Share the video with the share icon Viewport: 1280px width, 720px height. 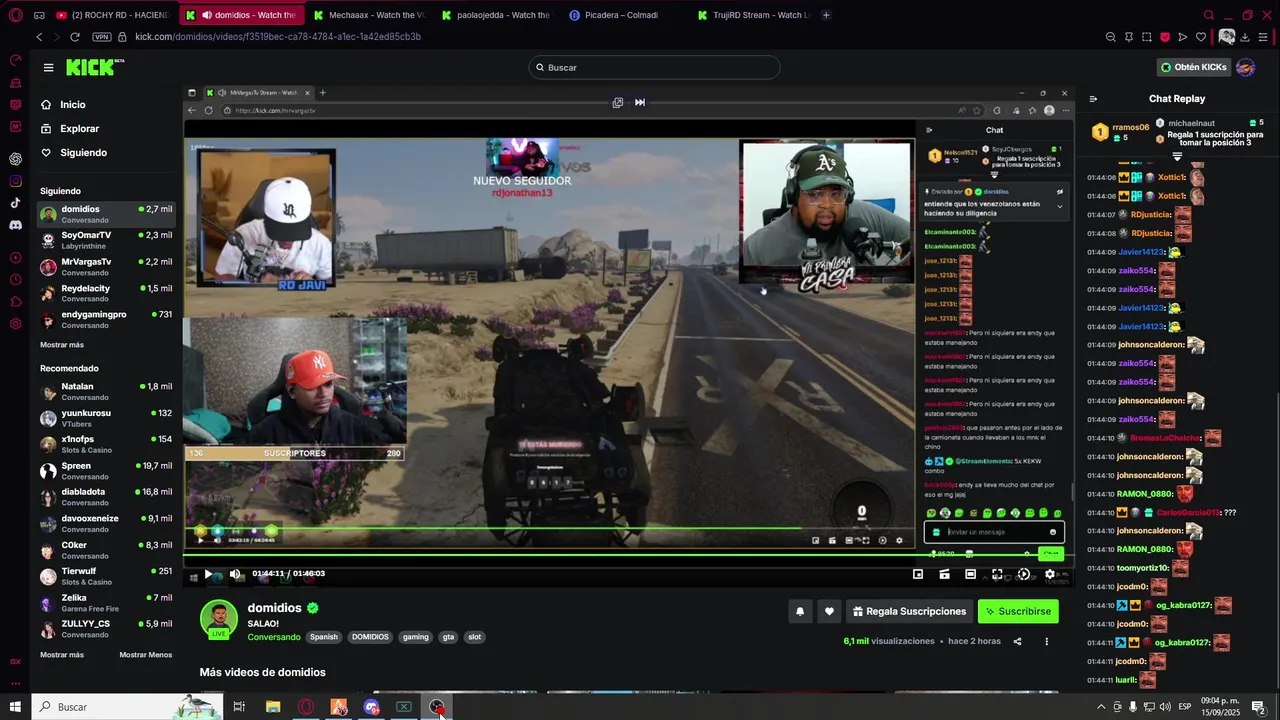1017,641
